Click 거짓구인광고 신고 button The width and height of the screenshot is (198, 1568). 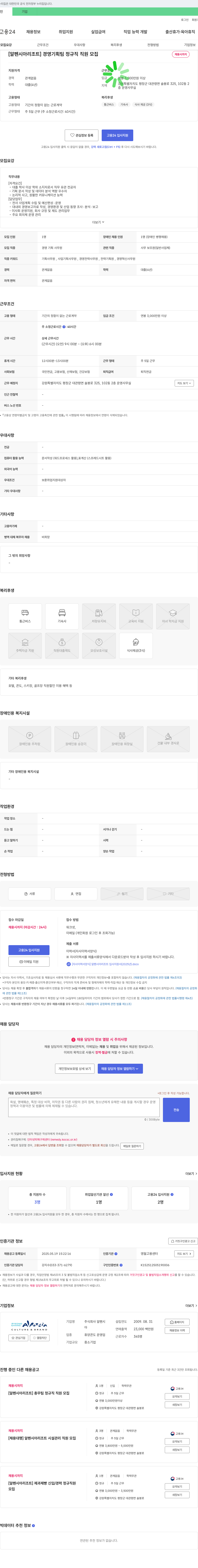pos(183,1241)
